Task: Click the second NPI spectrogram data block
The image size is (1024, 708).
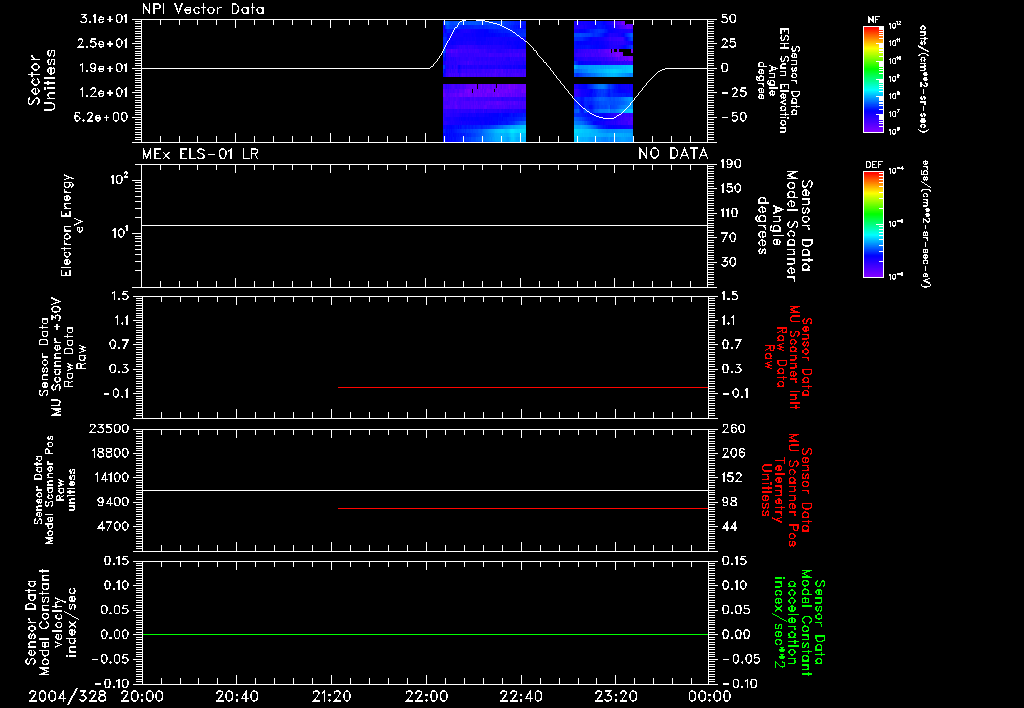Action: pyautogui.click(x=603, y=80)
